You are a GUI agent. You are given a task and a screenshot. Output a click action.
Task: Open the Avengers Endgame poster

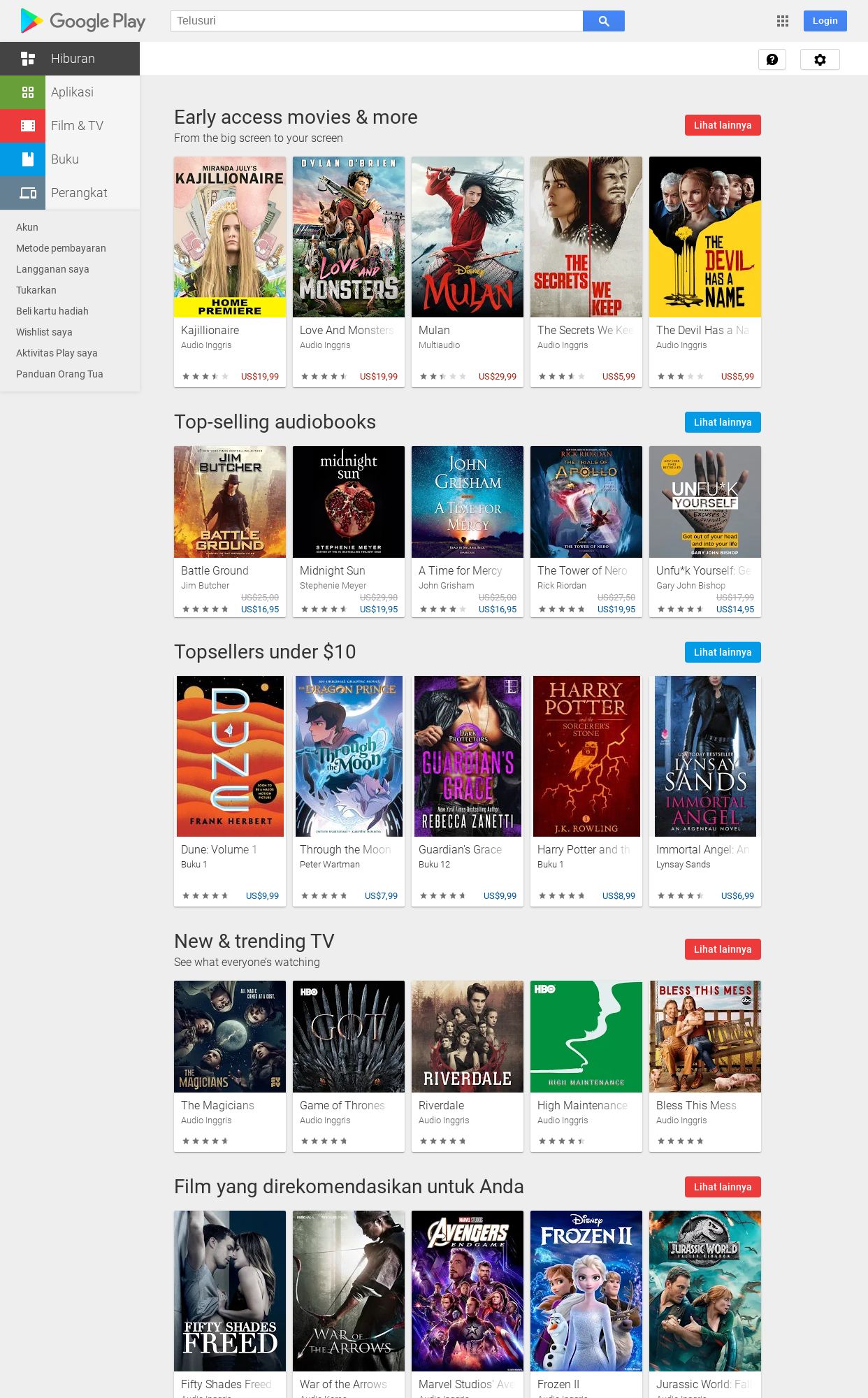468,1291
